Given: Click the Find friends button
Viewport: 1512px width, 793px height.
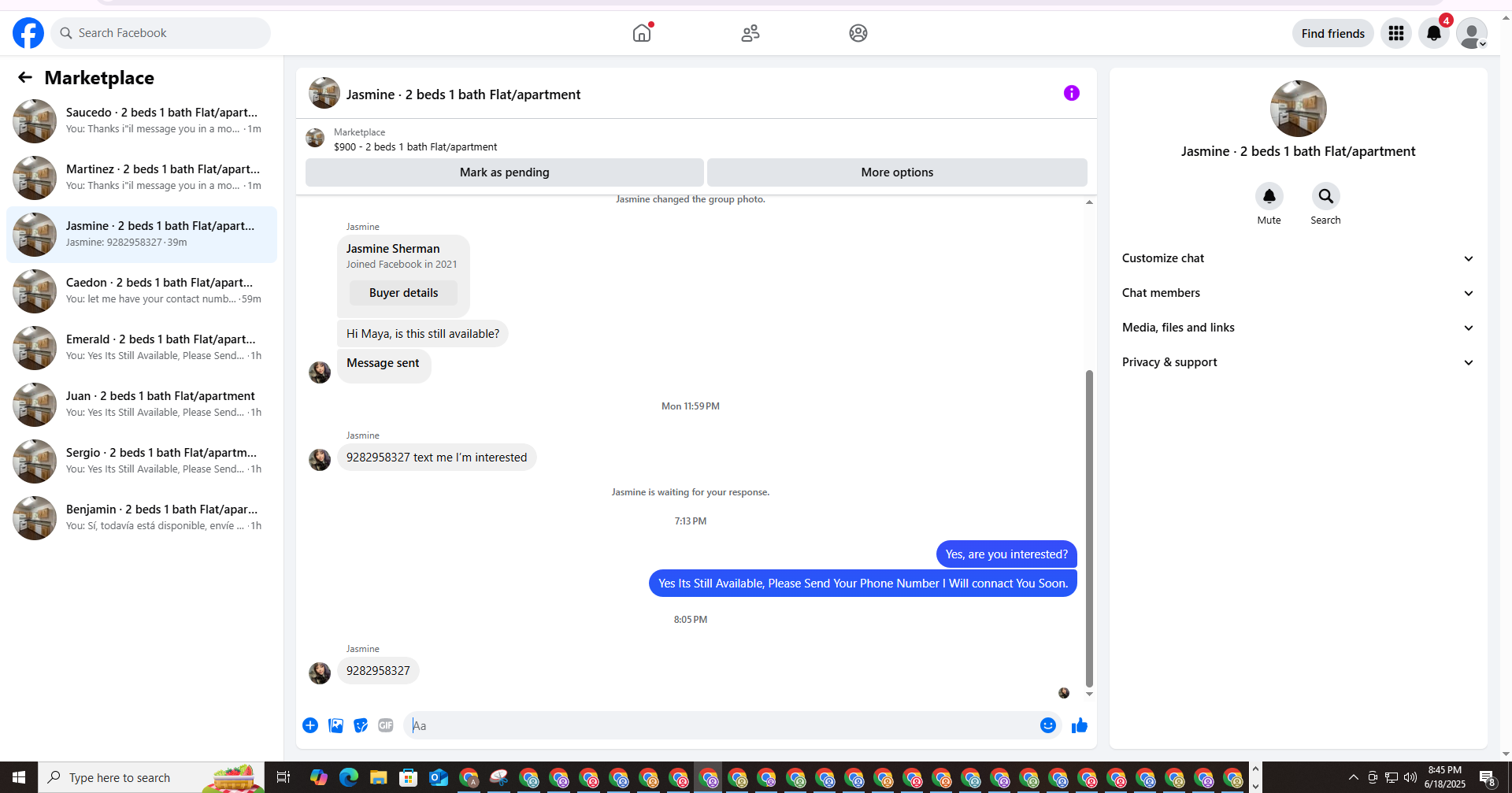Looking at the screenshot, I should click(1332, 33).
